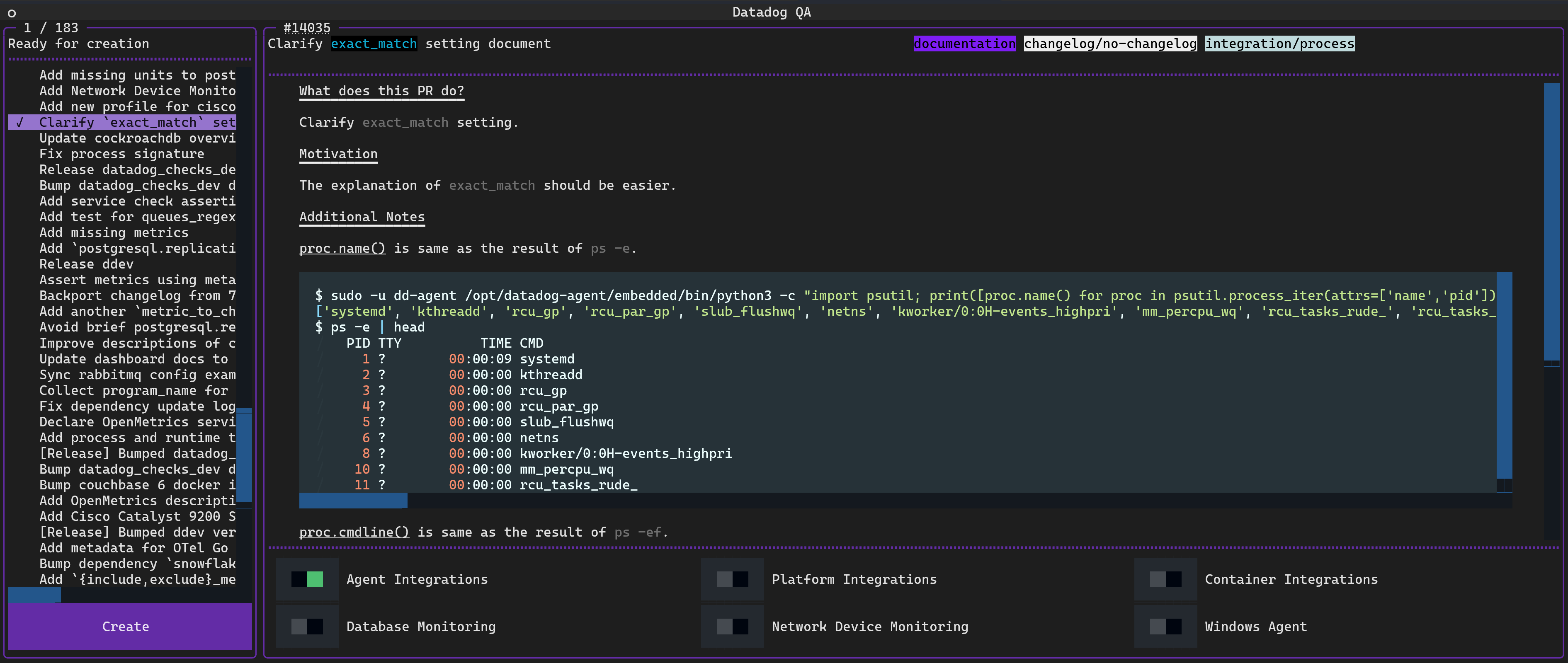
Task: Select the Fix process signature entry
Action: (122, 153)
